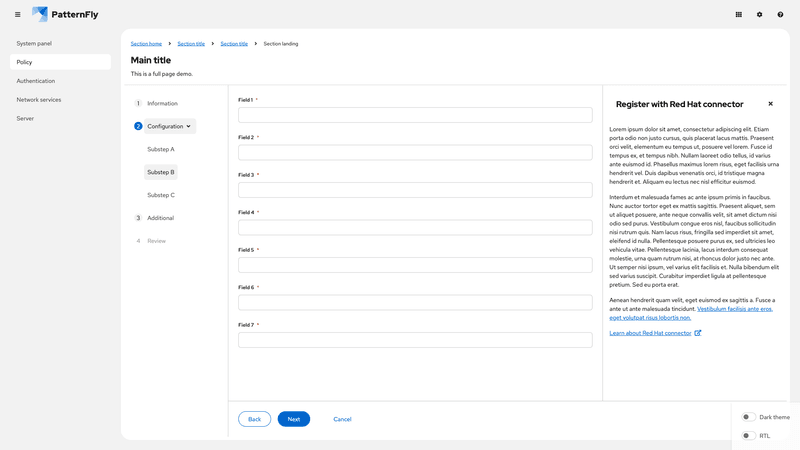800x450 pixels.
Task: Click the Next button
Action: tap(294, 419)
